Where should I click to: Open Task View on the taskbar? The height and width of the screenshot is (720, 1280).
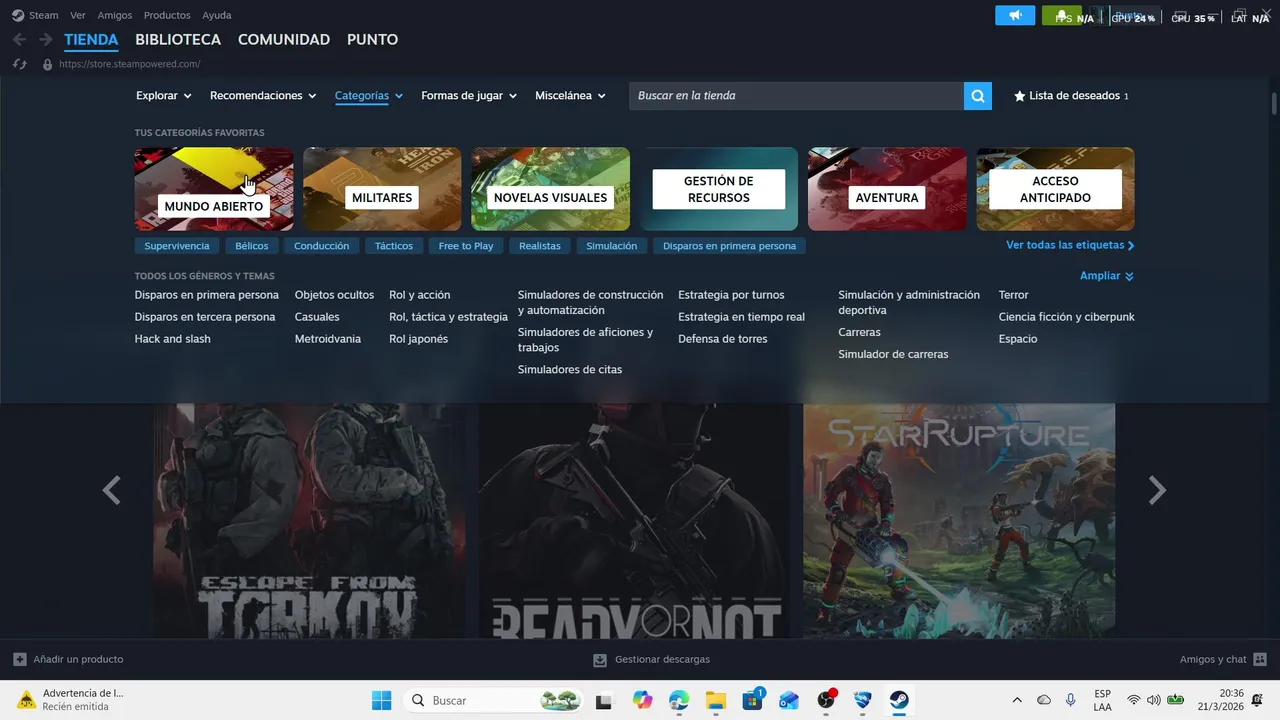click(604, 701)
